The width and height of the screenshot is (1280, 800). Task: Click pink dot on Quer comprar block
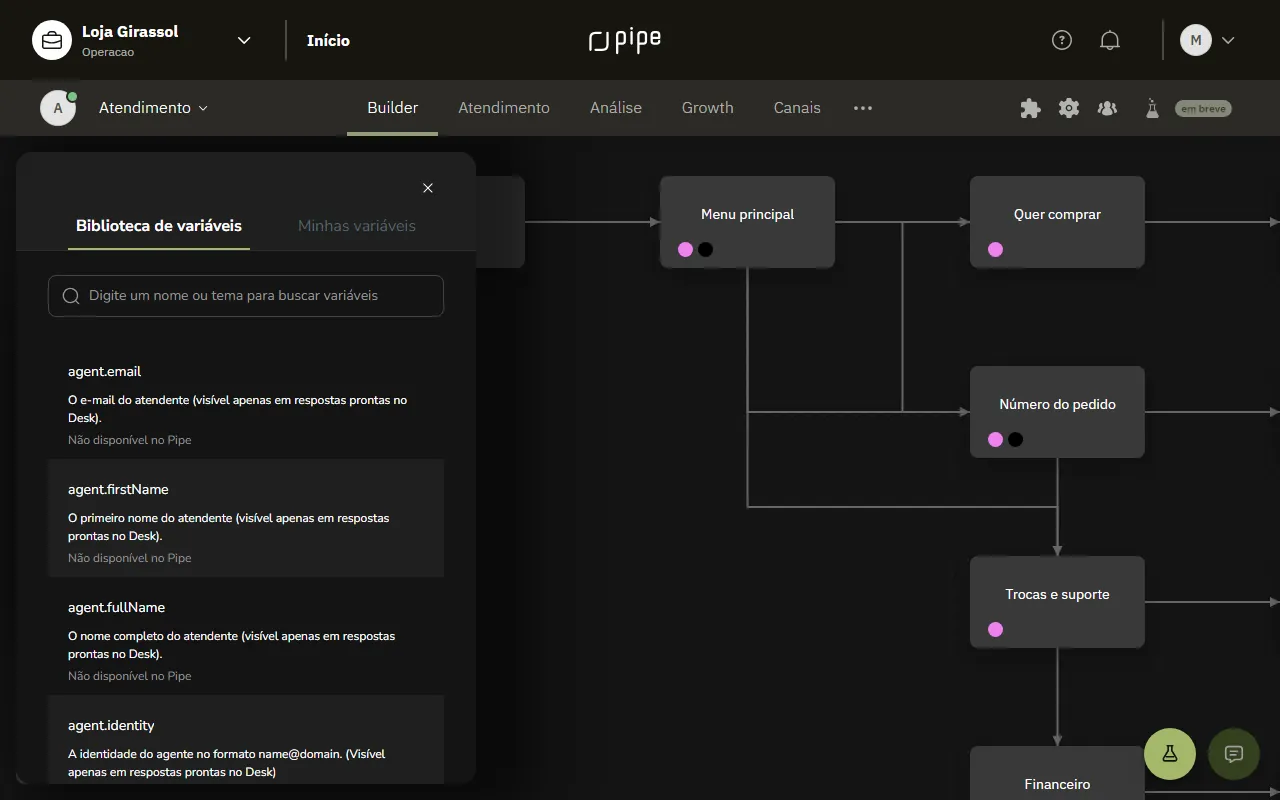tap(995, 249)
